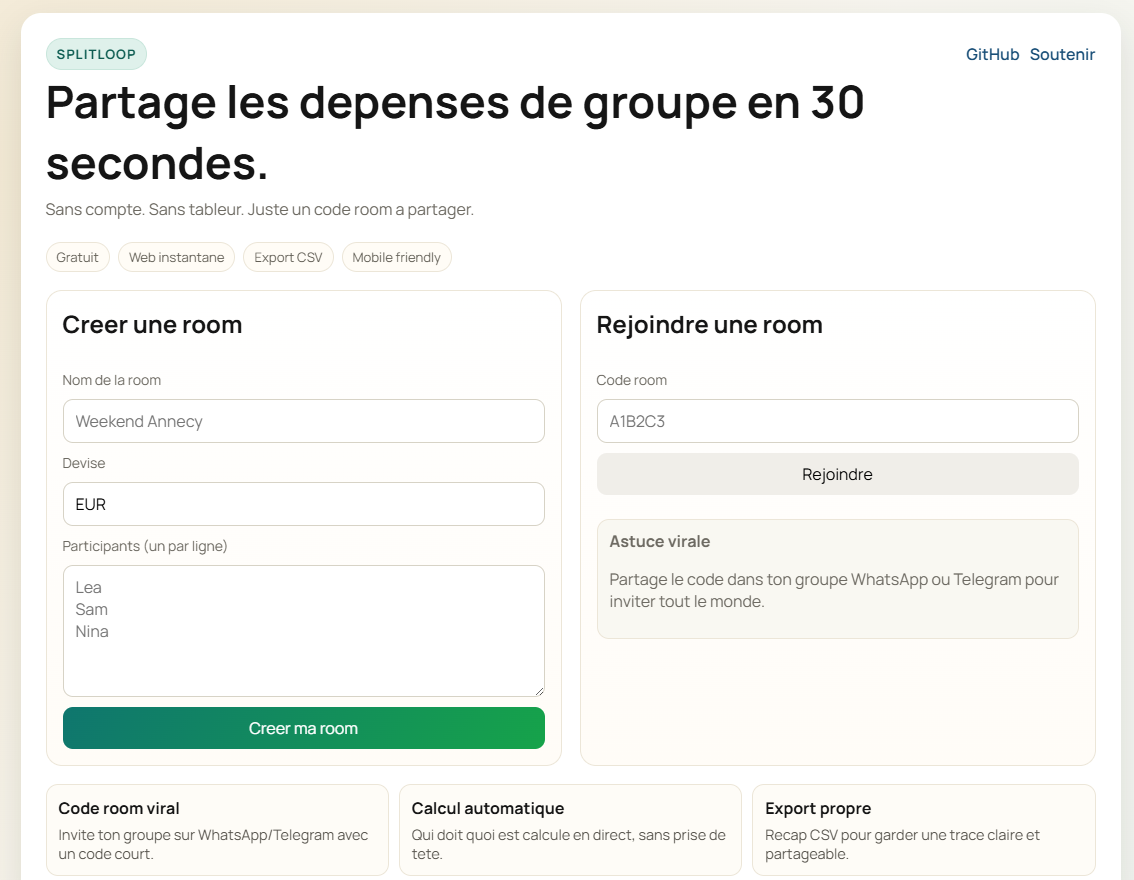Image resolution: width=1134 pixels, height=880 pixels.
Task: Click the Export CSV tag pill
Action: point(288,257)
